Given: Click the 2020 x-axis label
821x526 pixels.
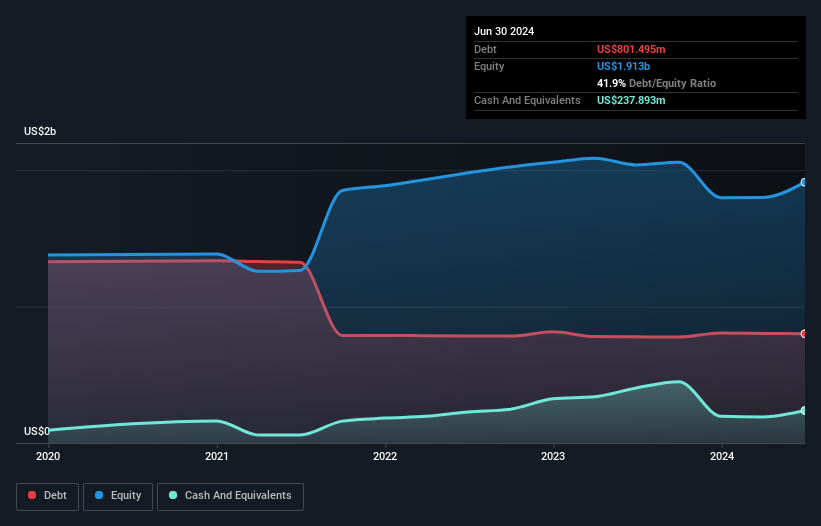Looking at the screenshot, I should tap(48, 456).
